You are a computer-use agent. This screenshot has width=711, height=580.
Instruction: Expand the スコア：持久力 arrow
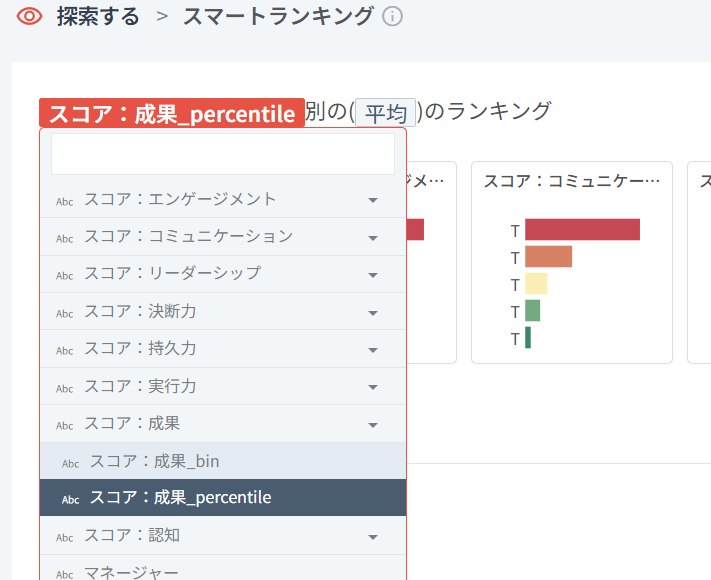(373, 350)
